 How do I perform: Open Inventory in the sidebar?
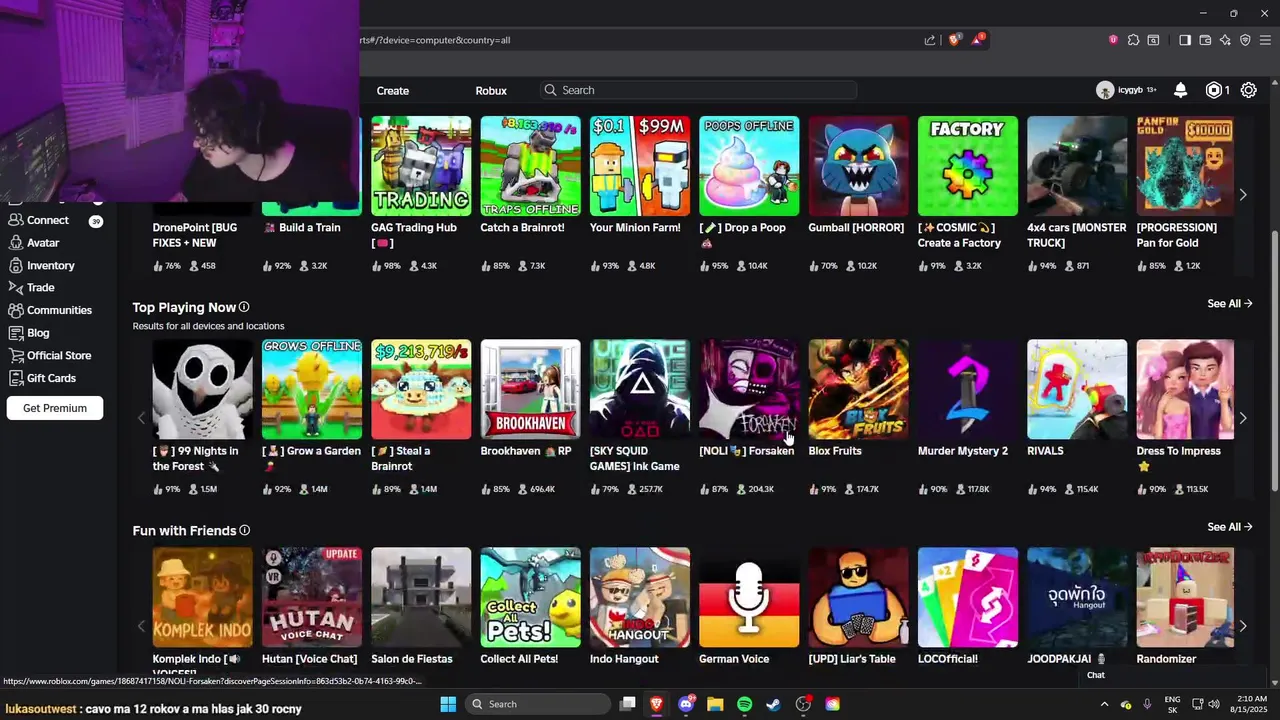tap(50, 265)
